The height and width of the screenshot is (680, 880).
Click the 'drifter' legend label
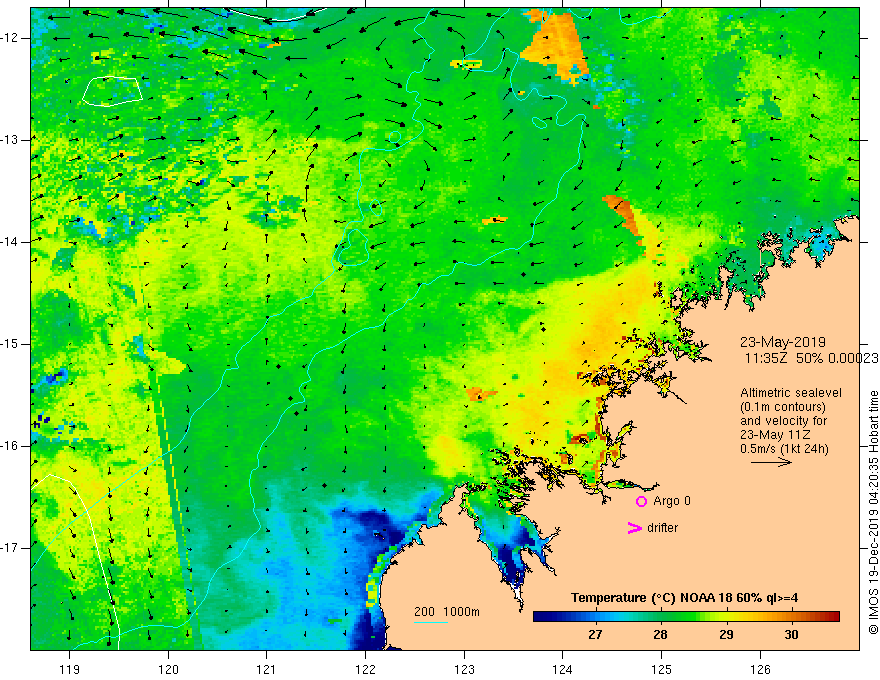[x=662, y=528]
